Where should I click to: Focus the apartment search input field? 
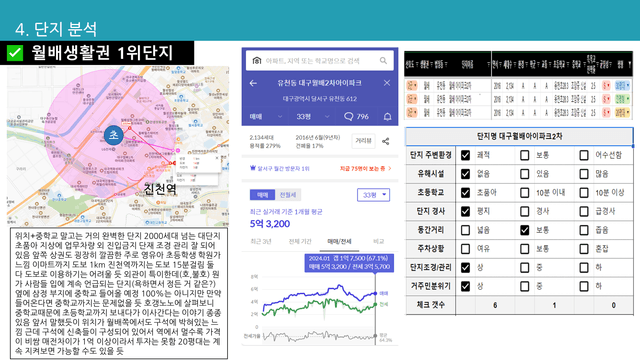coord(320,61)
